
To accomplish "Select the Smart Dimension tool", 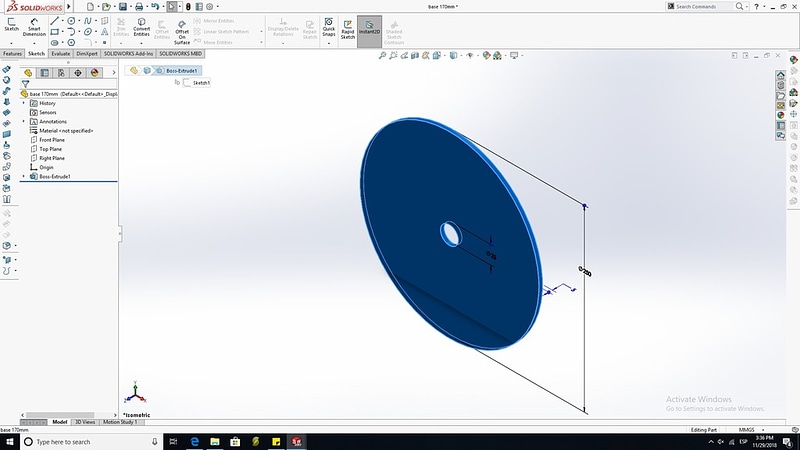I will (x=34, y=27).
